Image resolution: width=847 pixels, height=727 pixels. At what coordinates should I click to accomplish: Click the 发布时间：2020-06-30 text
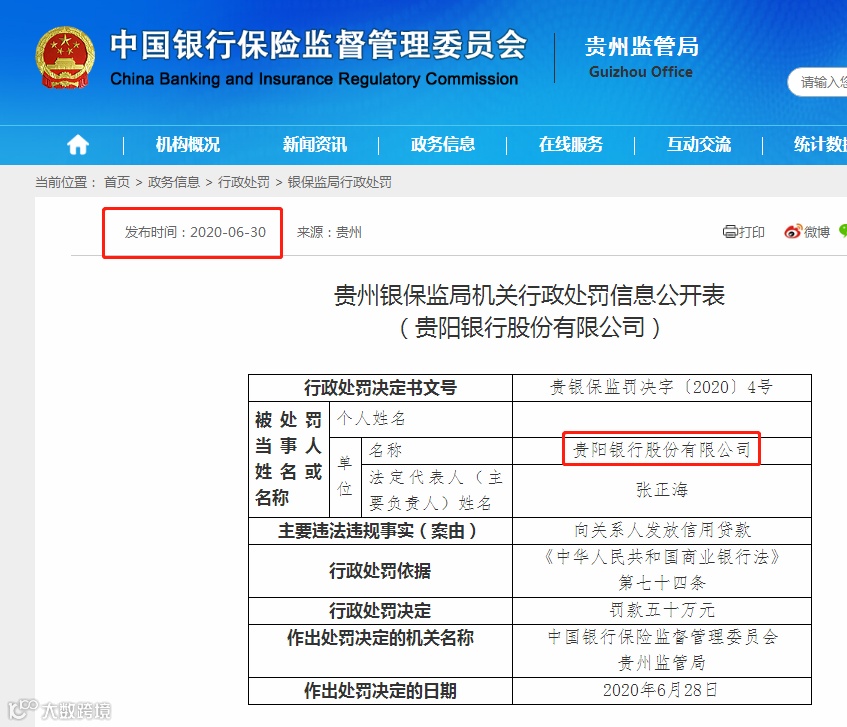coord(195,232)
